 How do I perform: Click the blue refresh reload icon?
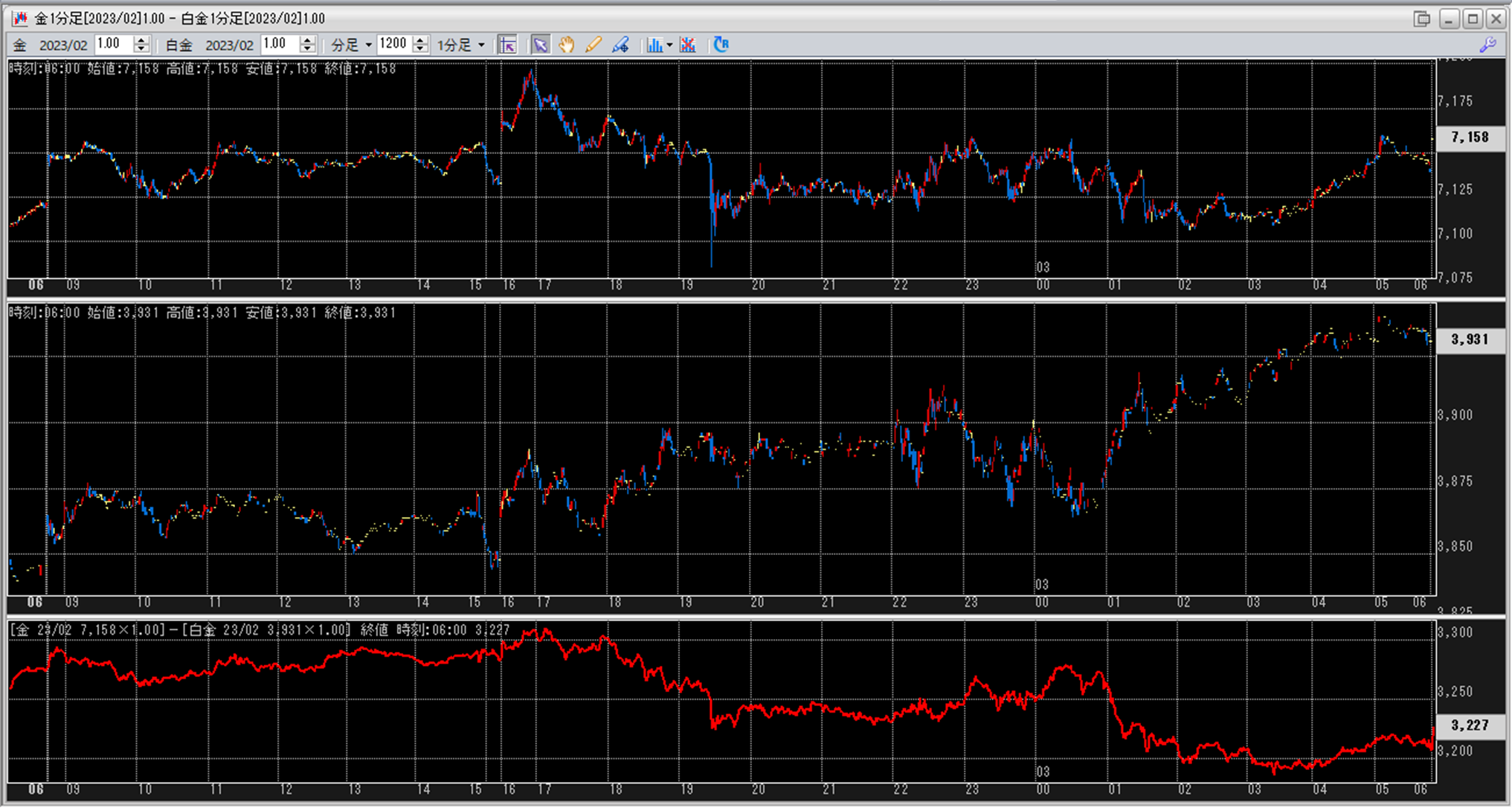pos(721,45)
